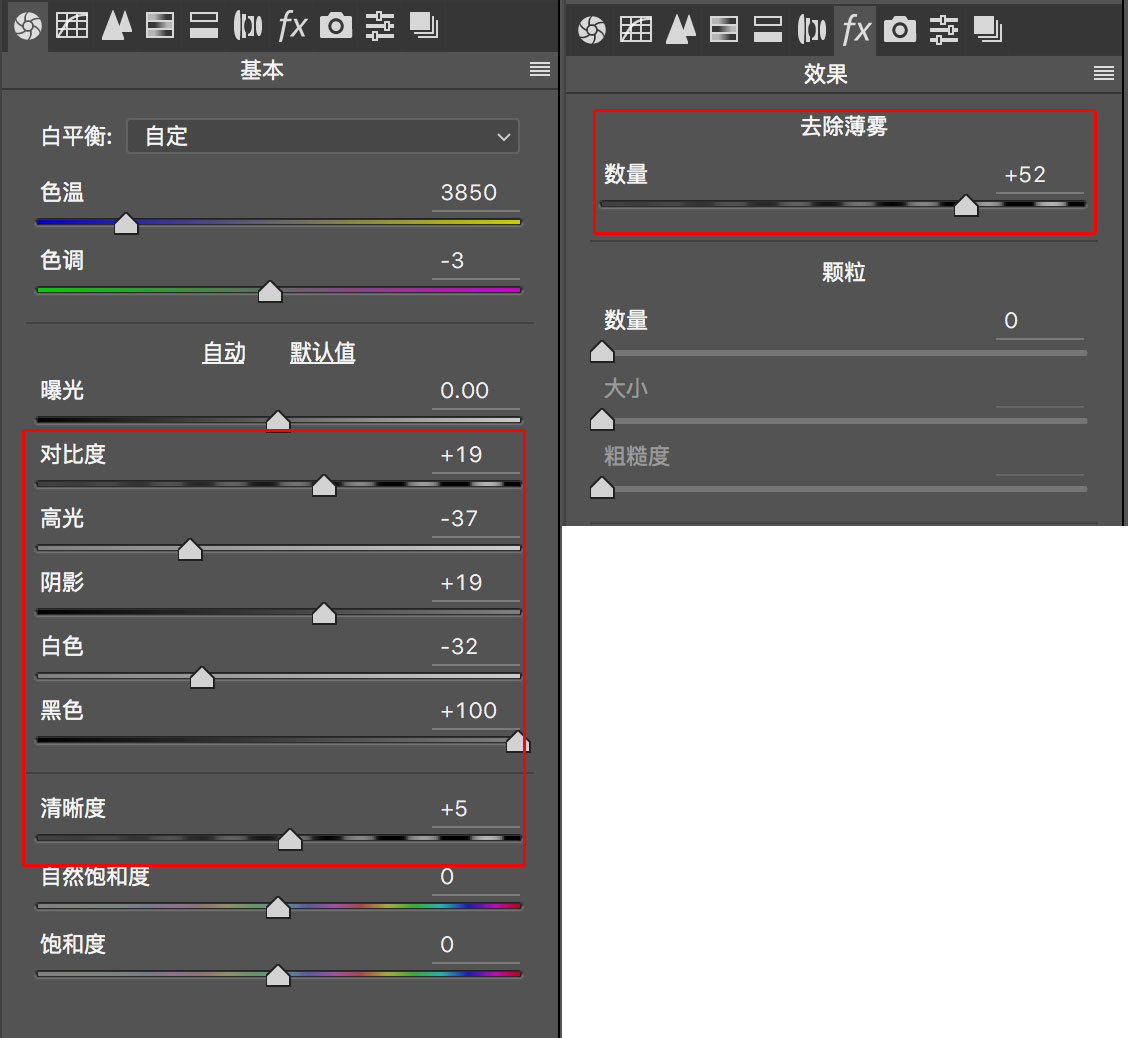The height and width of the screenshot is (1038, 1128).
Task: Switch to Snapshots tab in right panel
Action: pyautogui.click(x=988, y=29)
